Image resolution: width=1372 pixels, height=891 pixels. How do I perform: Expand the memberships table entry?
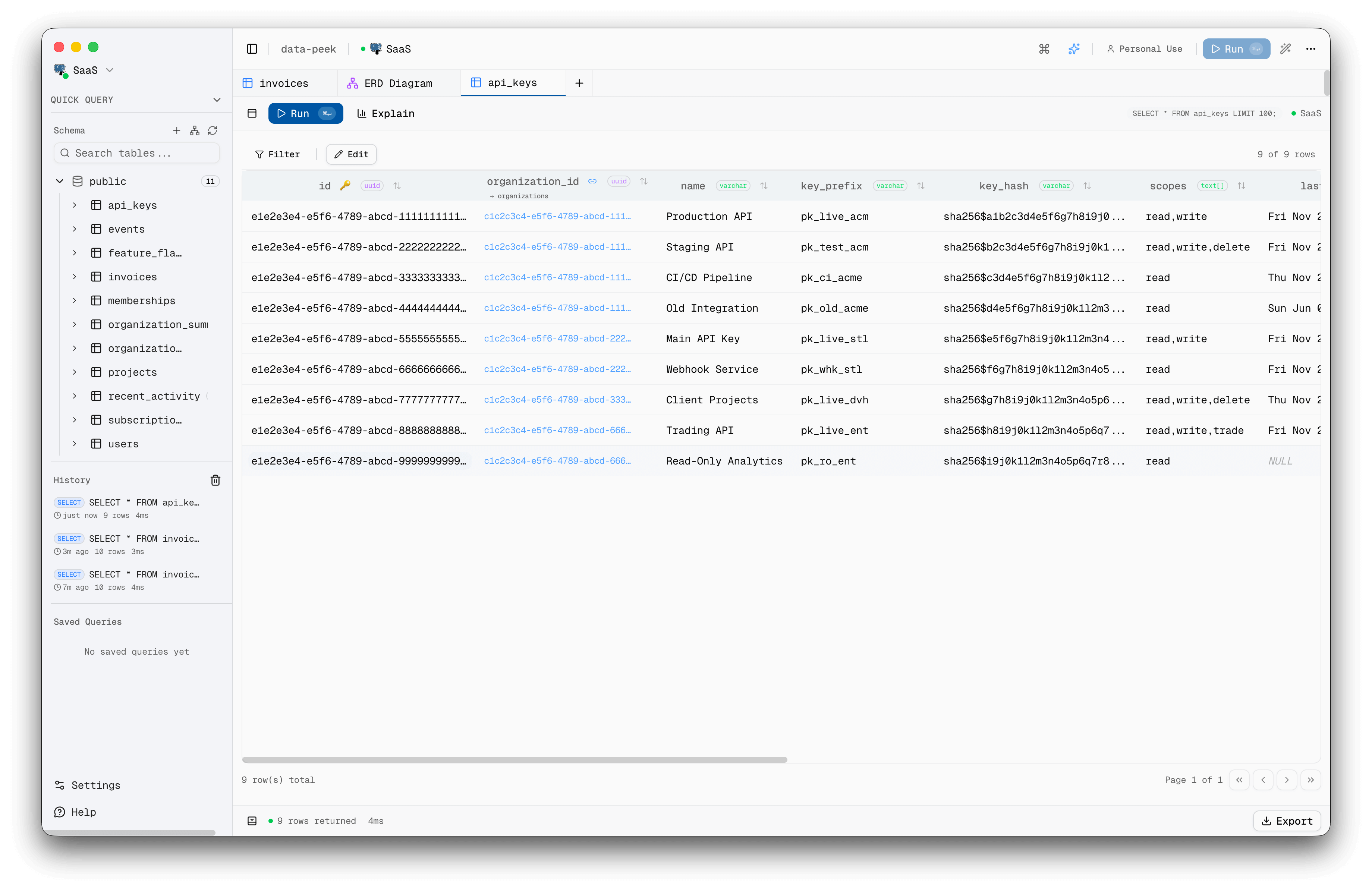tap(74, 300)
